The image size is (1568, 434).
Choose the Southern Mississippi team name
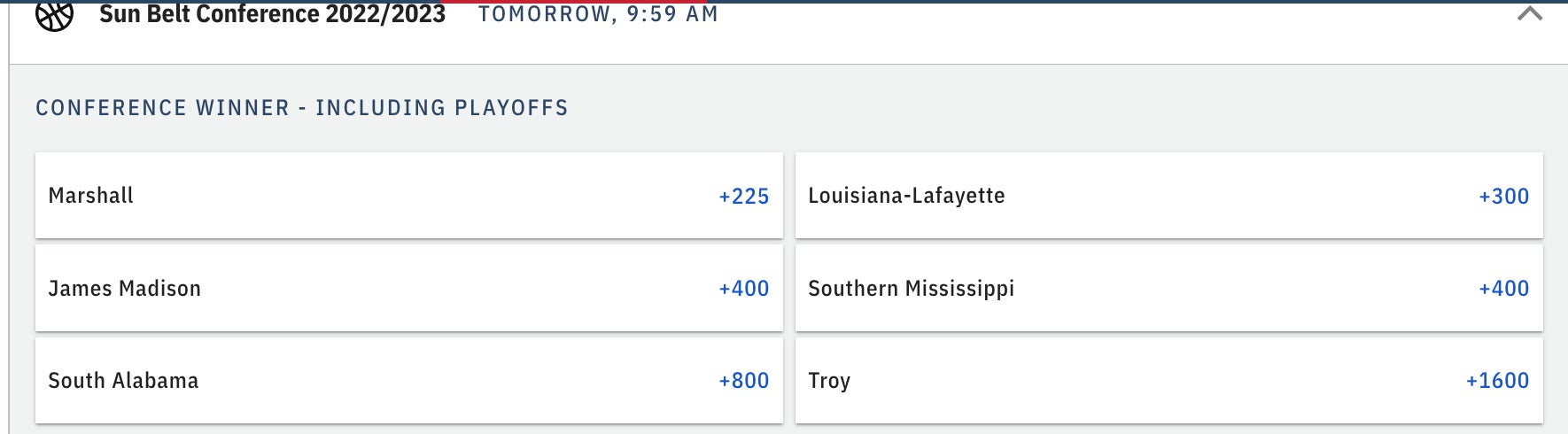click(911, 288)
